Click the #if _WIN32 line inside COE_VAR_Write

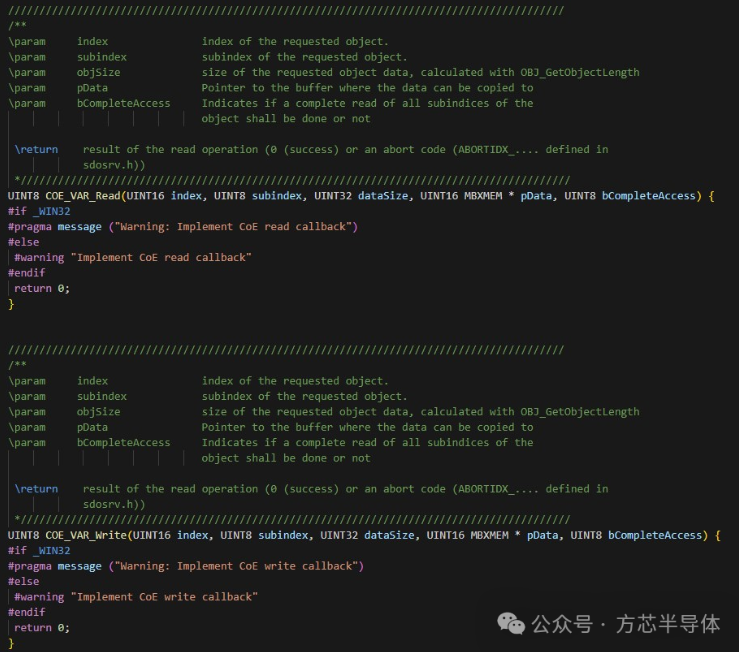tap(39, 551)
